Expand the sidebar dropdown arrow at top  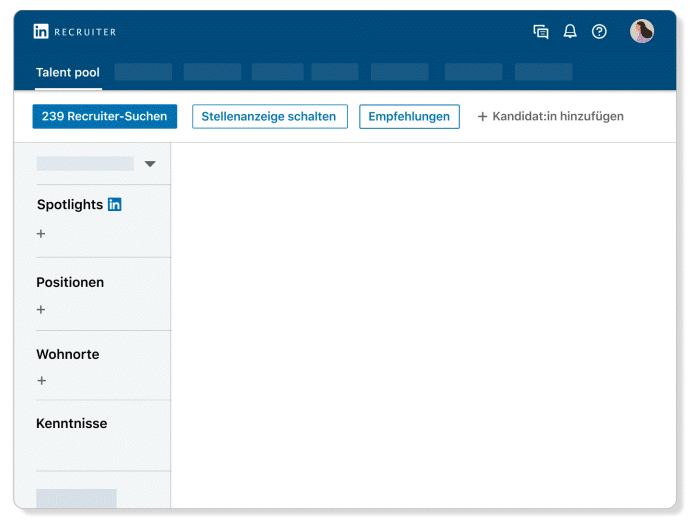(x=150, y=164)
